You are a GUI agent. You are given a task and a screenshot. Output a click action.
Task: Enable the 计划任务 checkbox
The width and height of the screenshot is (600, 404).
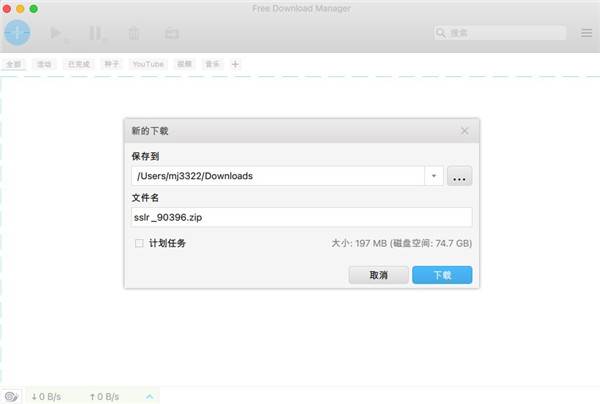pyautogui.click(x=139, y=243)
